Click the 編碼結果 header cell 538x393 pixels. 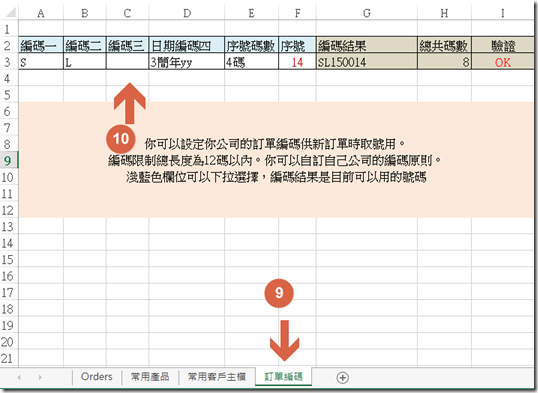click(366, 45)
